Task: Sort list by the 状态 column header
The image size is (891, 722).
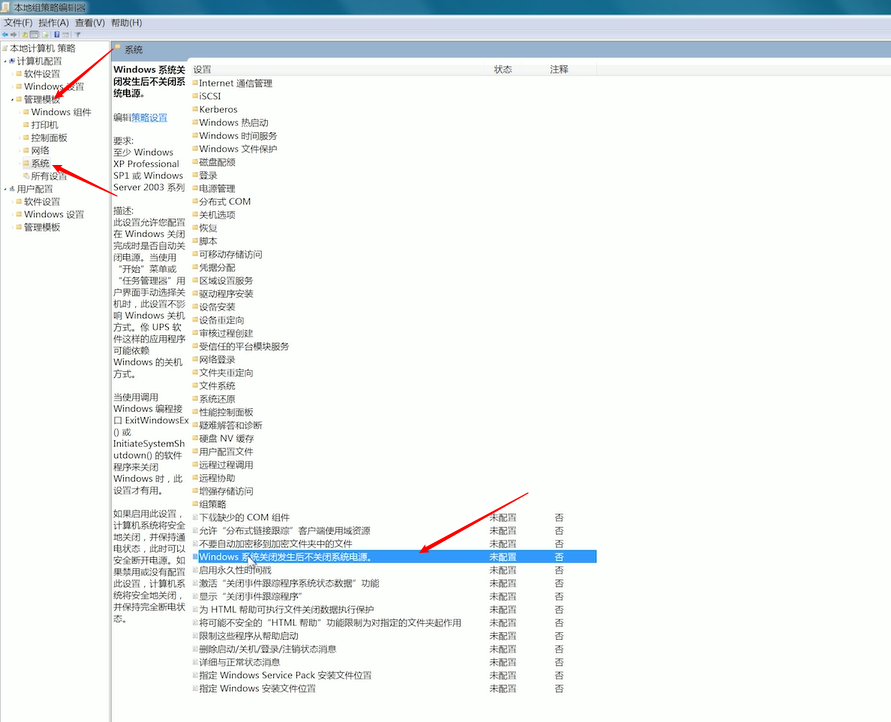Action: (x=503, y=69)
